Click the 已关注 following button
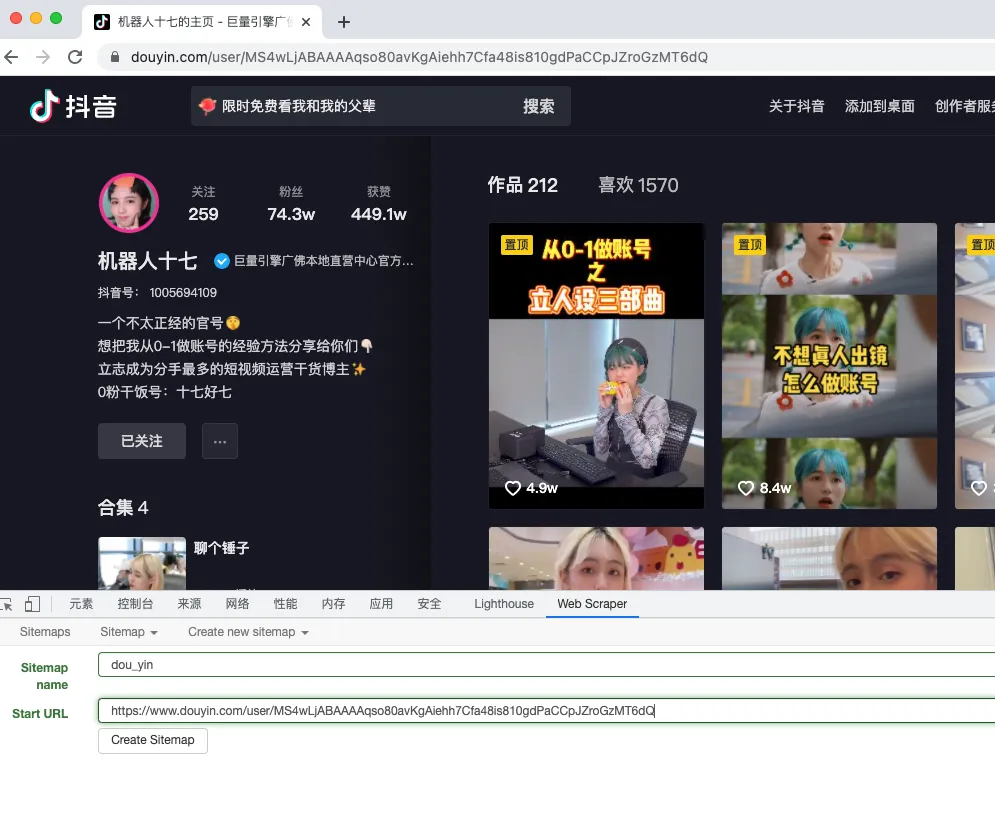Image resolution: width=995 pixels, height=815 pixels. point(142,441)
